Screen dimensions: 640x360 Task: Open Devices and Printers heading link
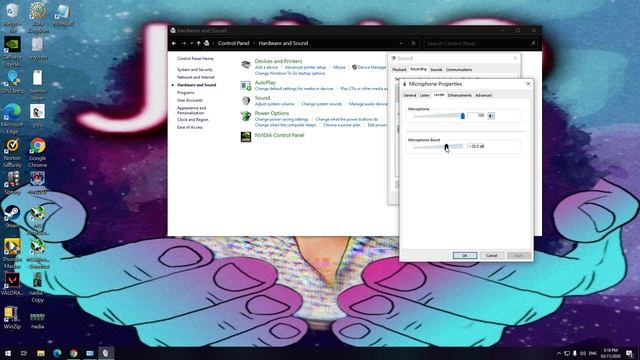(278, 61)
